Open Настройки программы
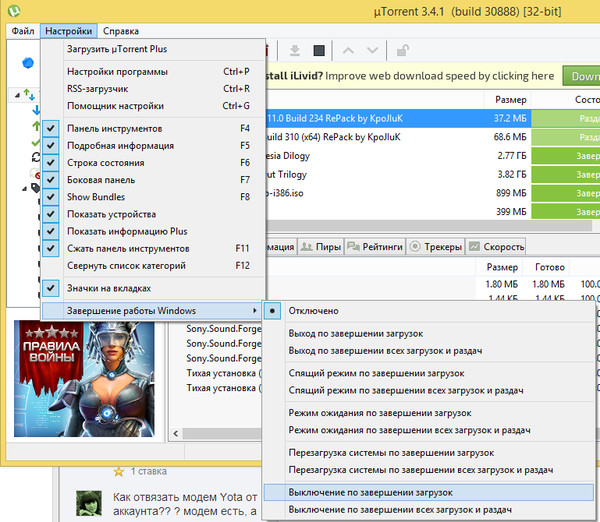 pos(153,72)
